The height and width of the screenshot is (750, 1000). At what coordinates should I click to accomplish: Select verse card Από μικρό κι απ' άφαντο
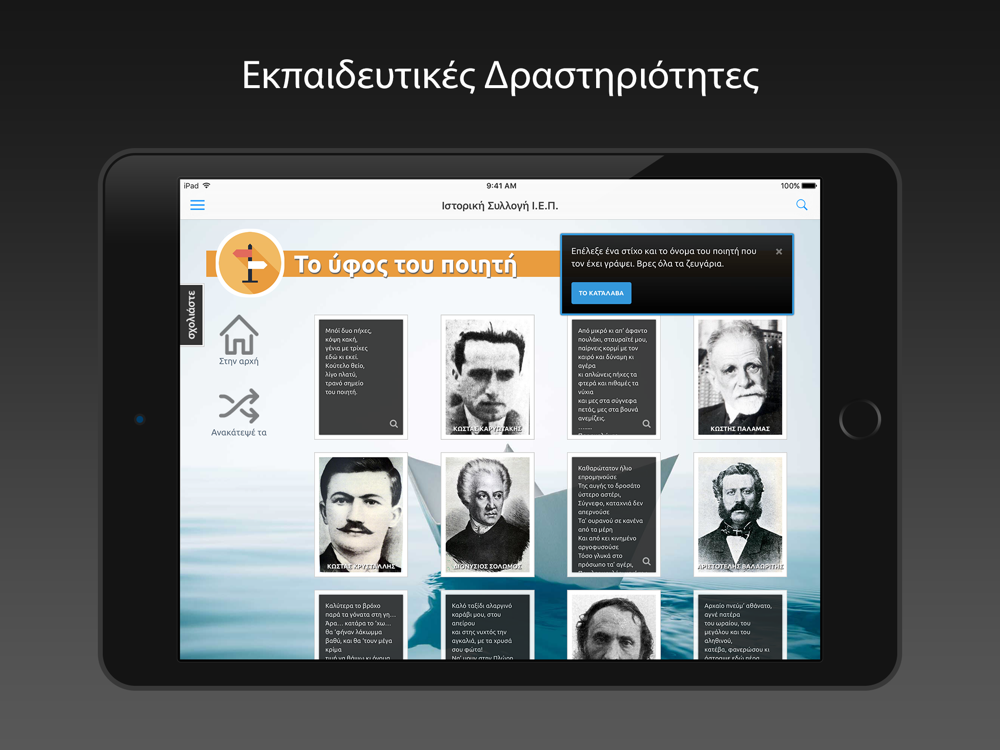click(614, 377)
